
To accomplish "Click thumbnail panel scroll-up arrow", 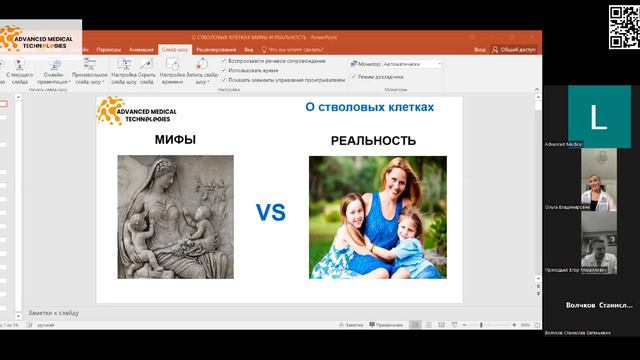I will click(18, 97).
